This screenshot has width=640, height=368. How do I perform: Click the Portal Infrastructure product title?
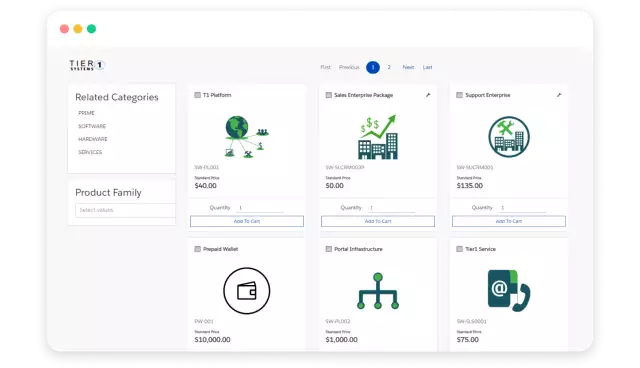(358, 249)
